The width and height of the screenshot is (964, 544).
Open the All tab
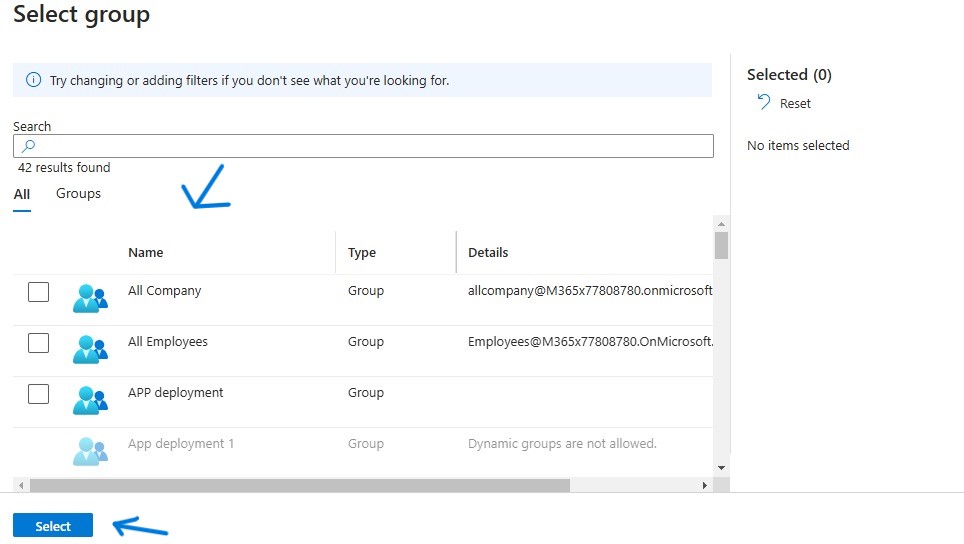click(x=22, y=194)
